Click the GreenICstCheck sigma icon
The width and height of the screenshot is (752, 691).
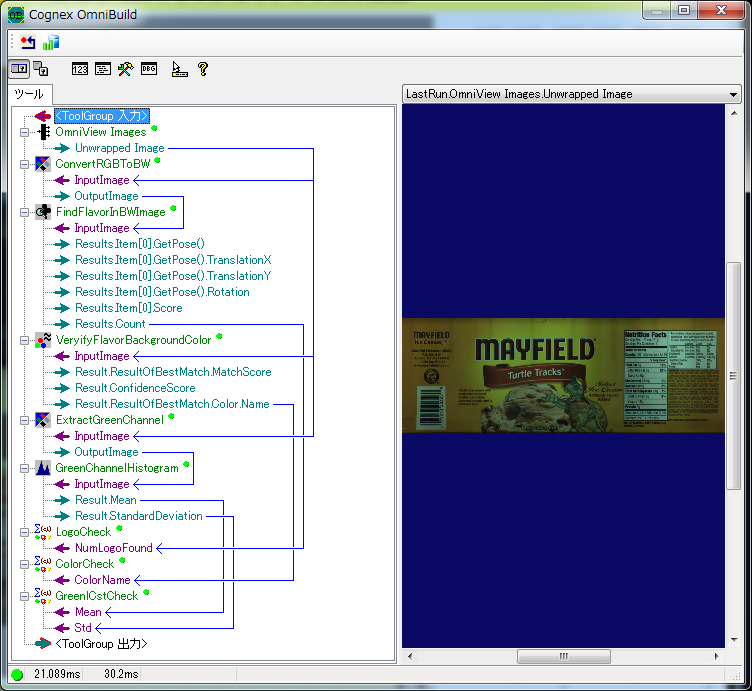coord(43,596)
